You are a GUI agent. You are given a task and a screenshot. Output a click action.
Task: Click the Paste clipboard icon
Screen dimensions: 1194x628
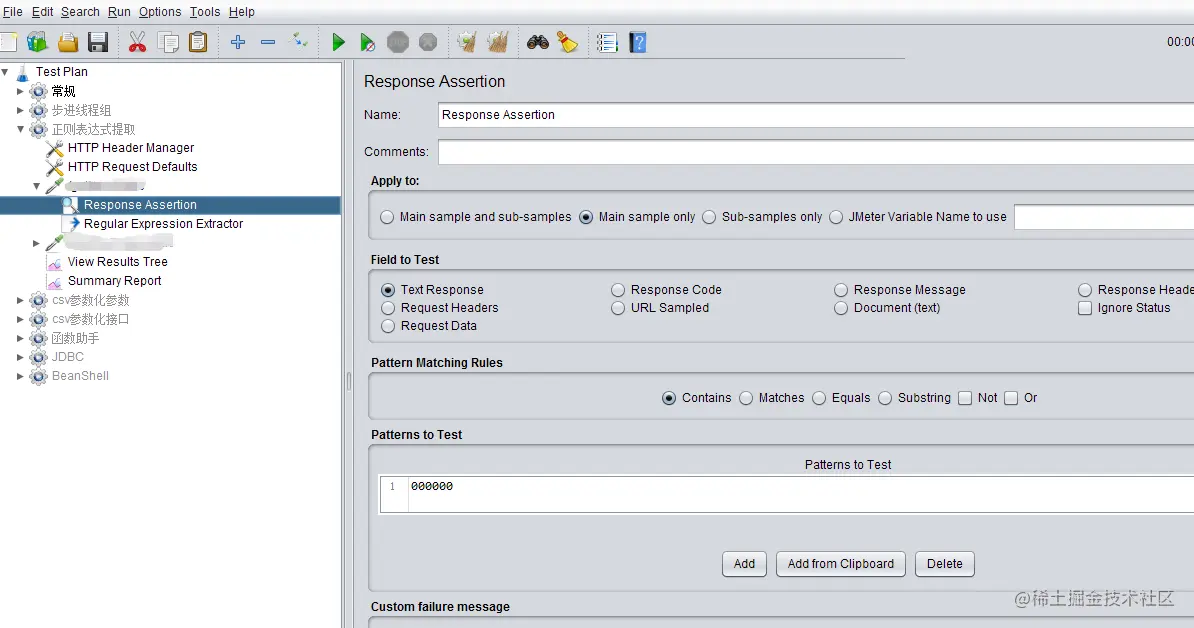pos(198,43)
